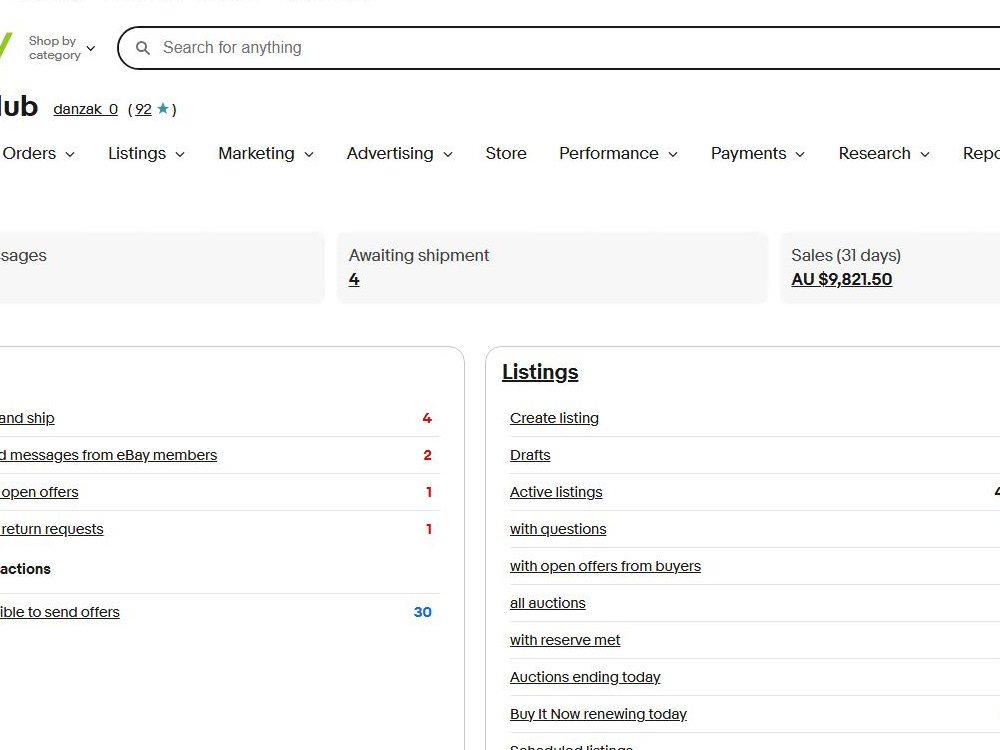Open Active listings
The height and width of the screenshot is (750, 1000).
click(x=555, y=492)
